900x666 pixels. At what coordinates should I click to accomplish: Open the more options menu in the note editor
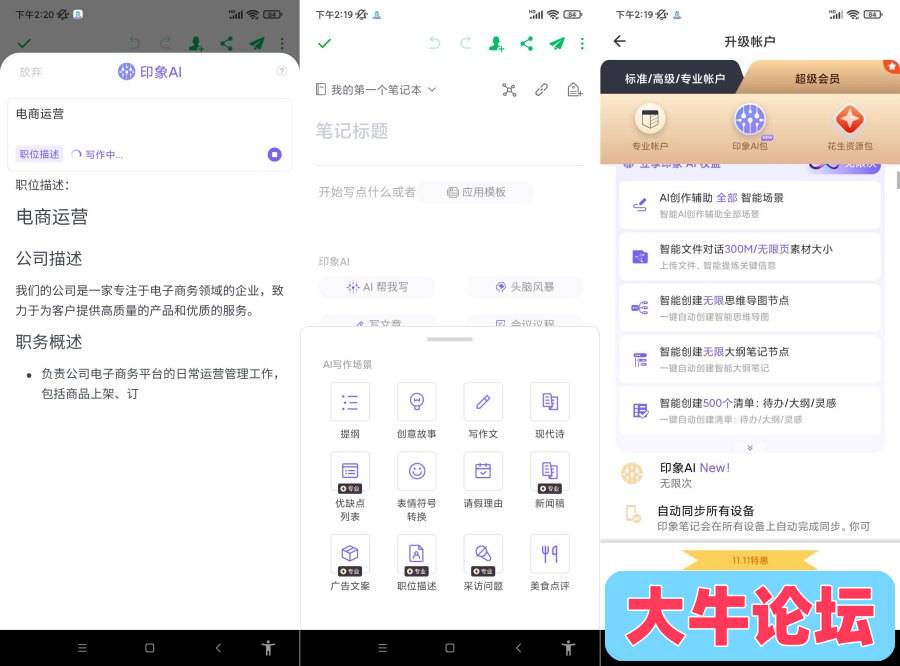[582, 43]
